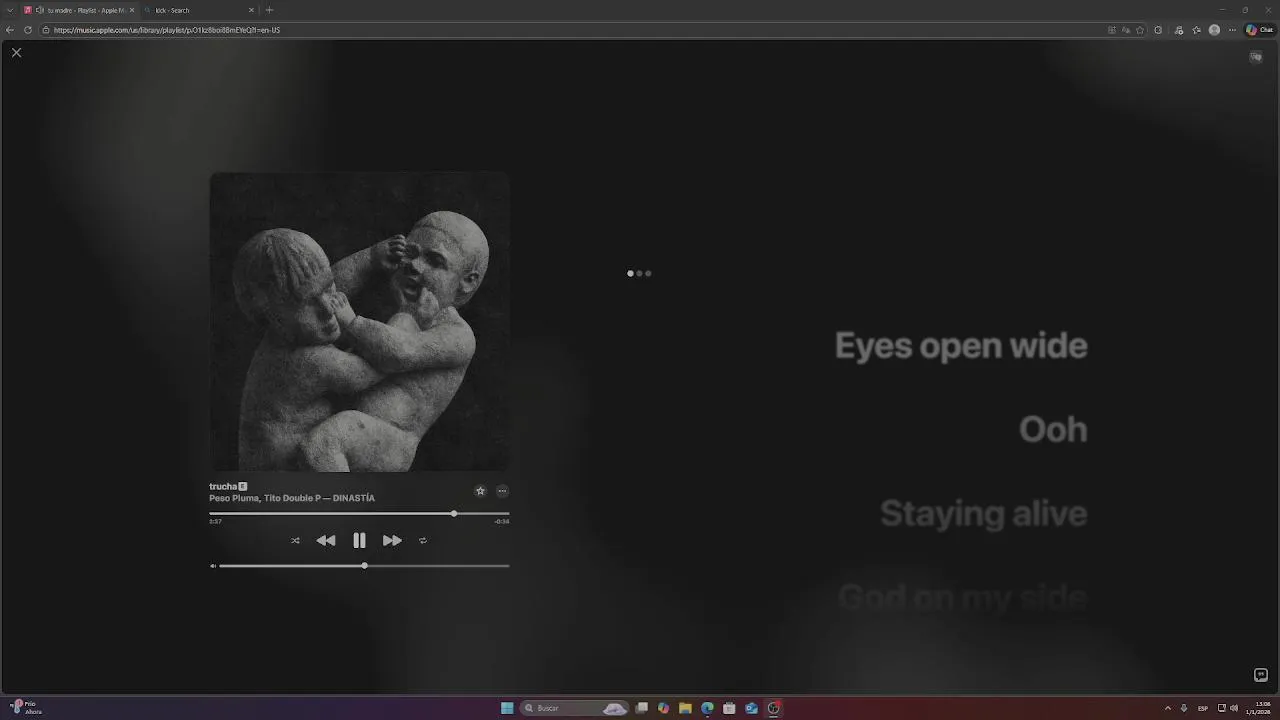1280x720 pixels.
Task: Skip to the next track
Action: pyautogui.click(x=392, y=540)
